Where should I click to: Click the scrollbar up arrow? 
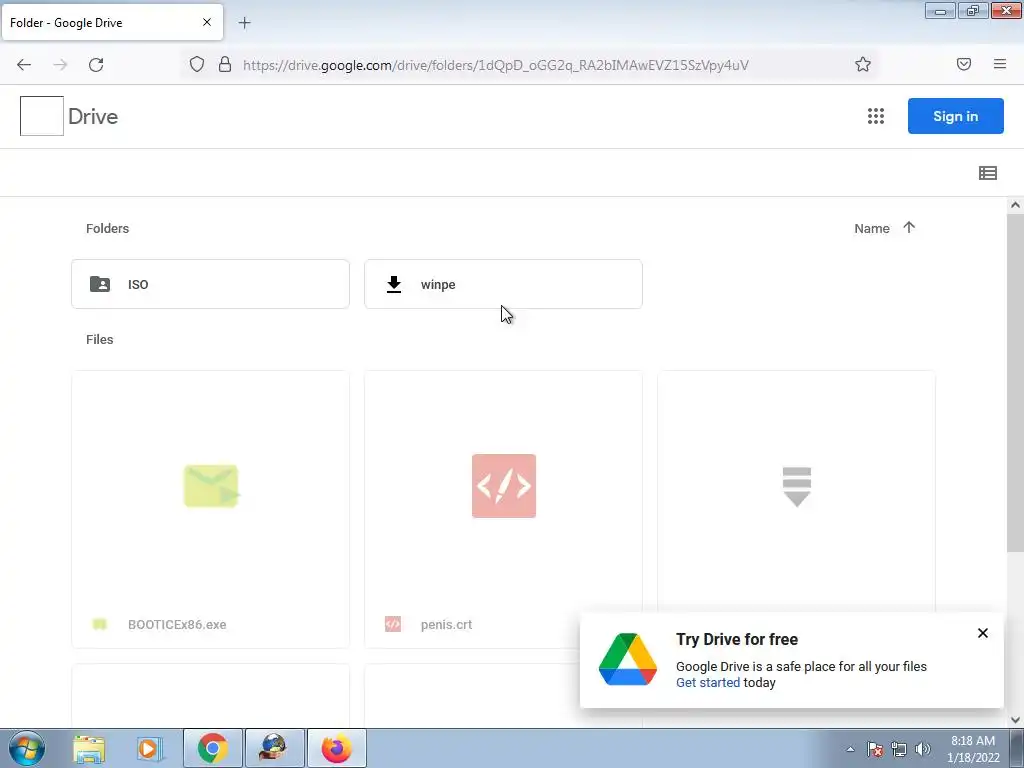1015,205
